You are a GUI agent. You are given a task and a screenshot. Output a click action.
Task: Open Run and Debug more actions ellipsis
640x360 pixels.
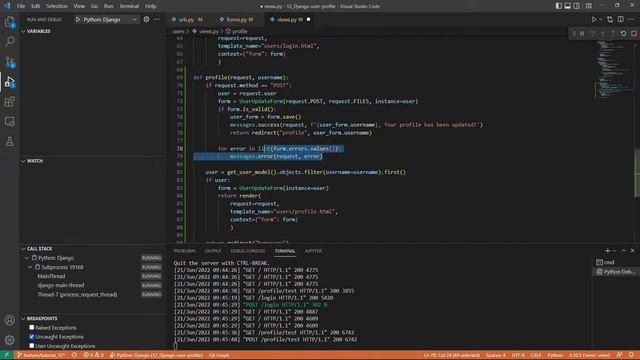(157, 19)
